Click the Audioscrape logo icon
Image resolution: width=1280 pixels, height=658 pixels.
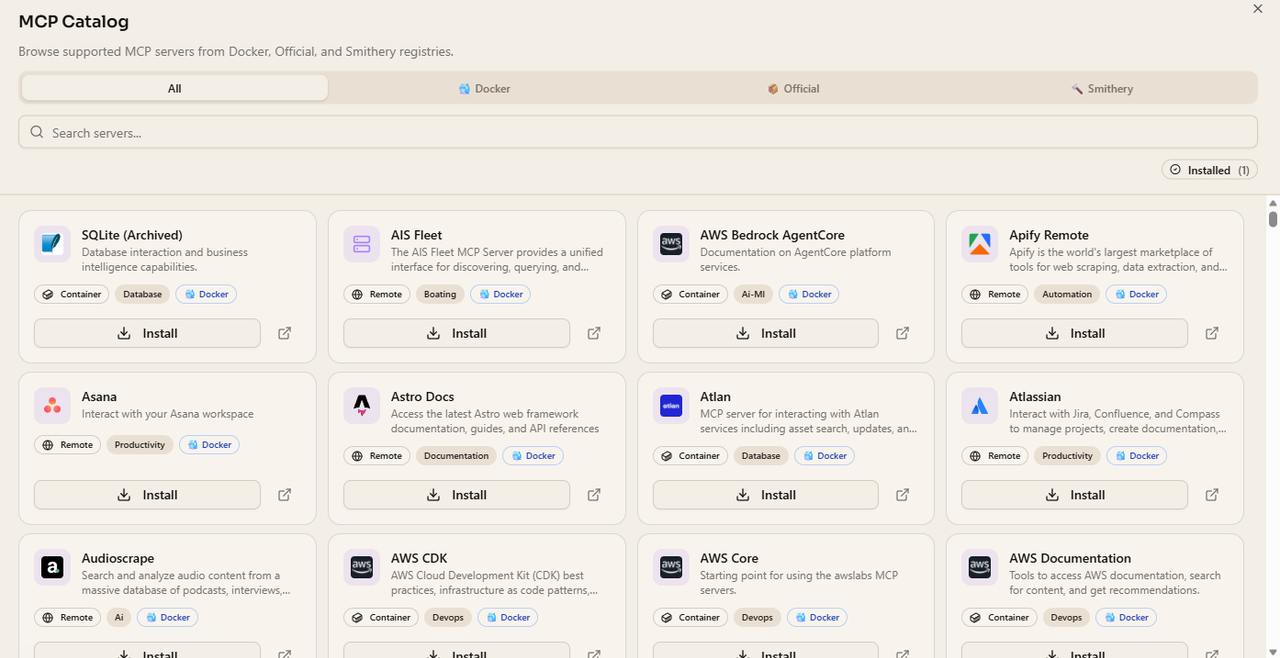tap(52, 568)
